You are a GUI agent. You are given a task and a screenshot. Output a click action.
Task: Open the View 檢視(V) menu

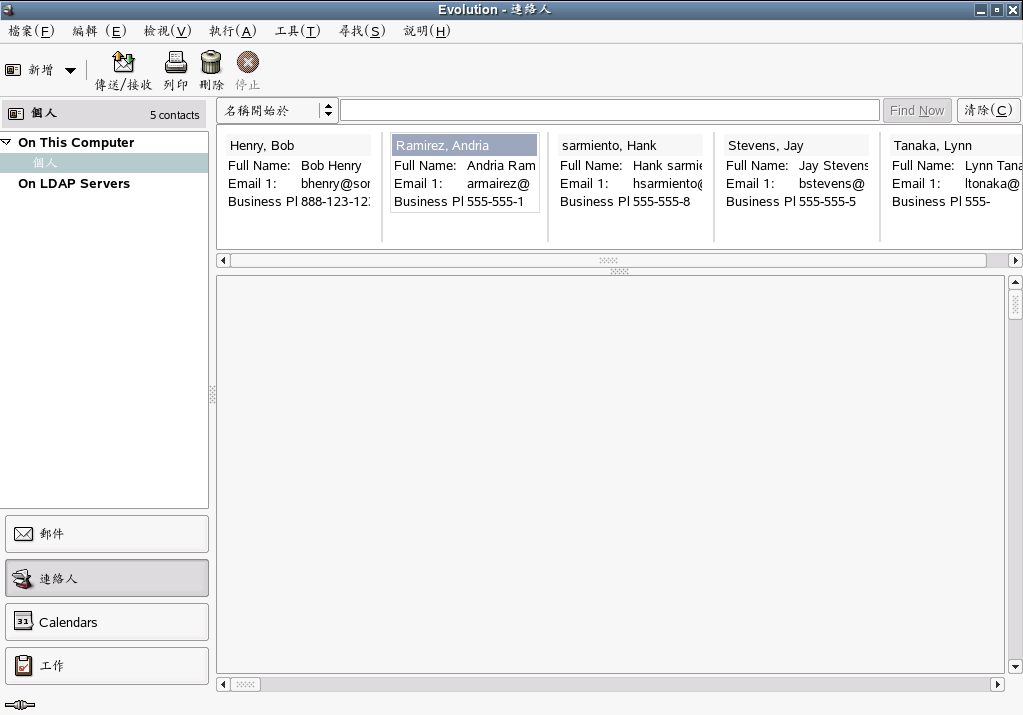(x=167, y=31)
